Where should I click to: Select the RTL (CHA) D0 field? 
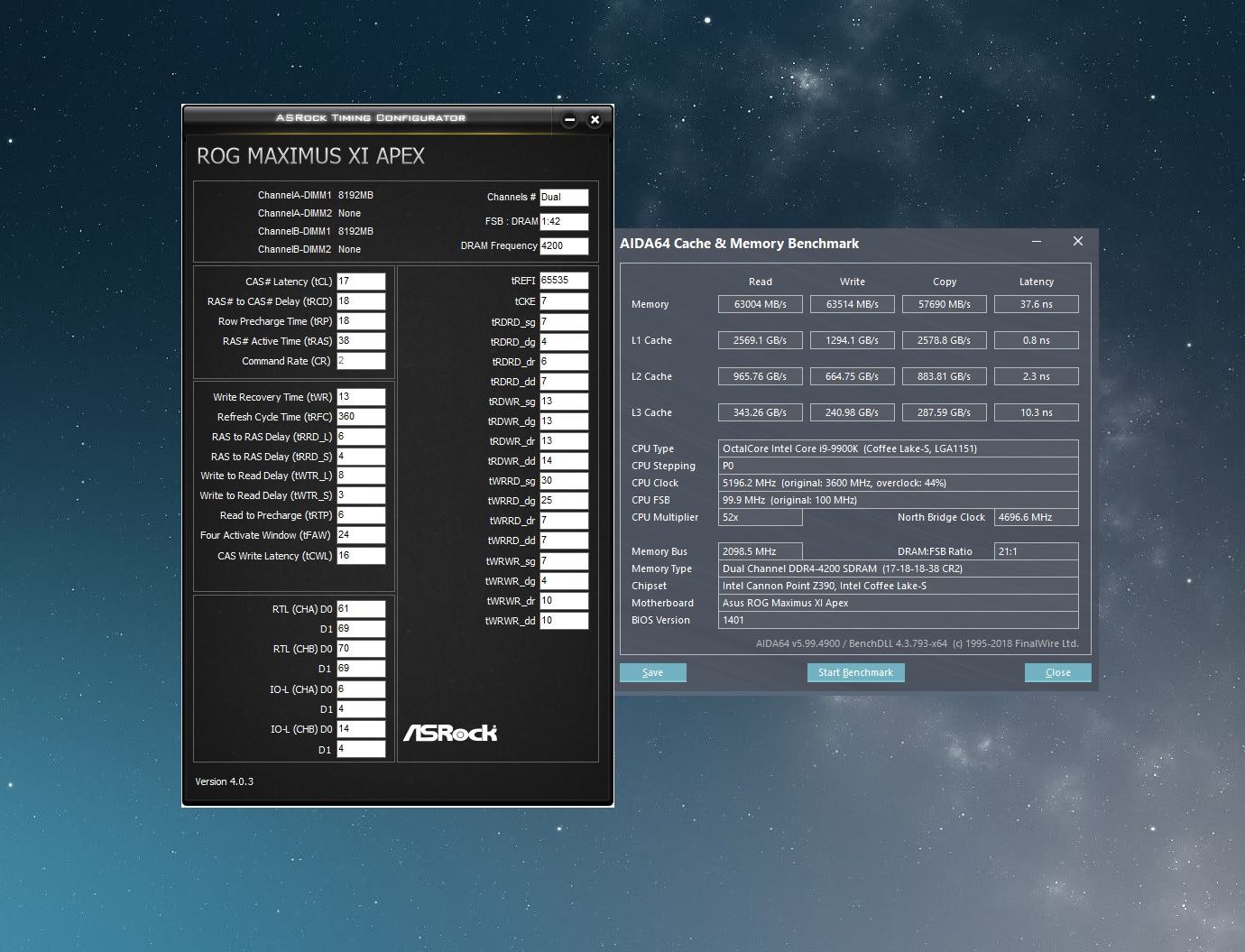pyautogui.click(x=361, y=609)
